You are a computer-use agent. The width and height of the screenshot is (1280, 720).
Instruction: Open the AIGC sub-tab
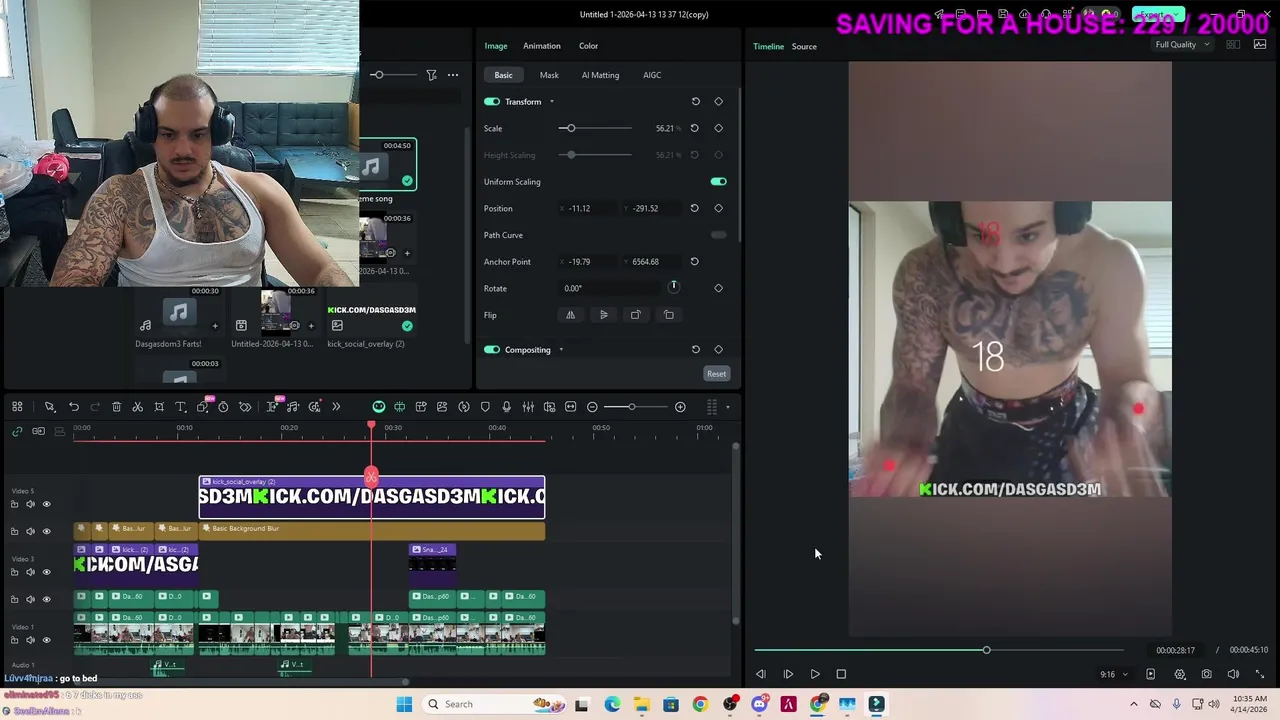(x=652, y=75)
